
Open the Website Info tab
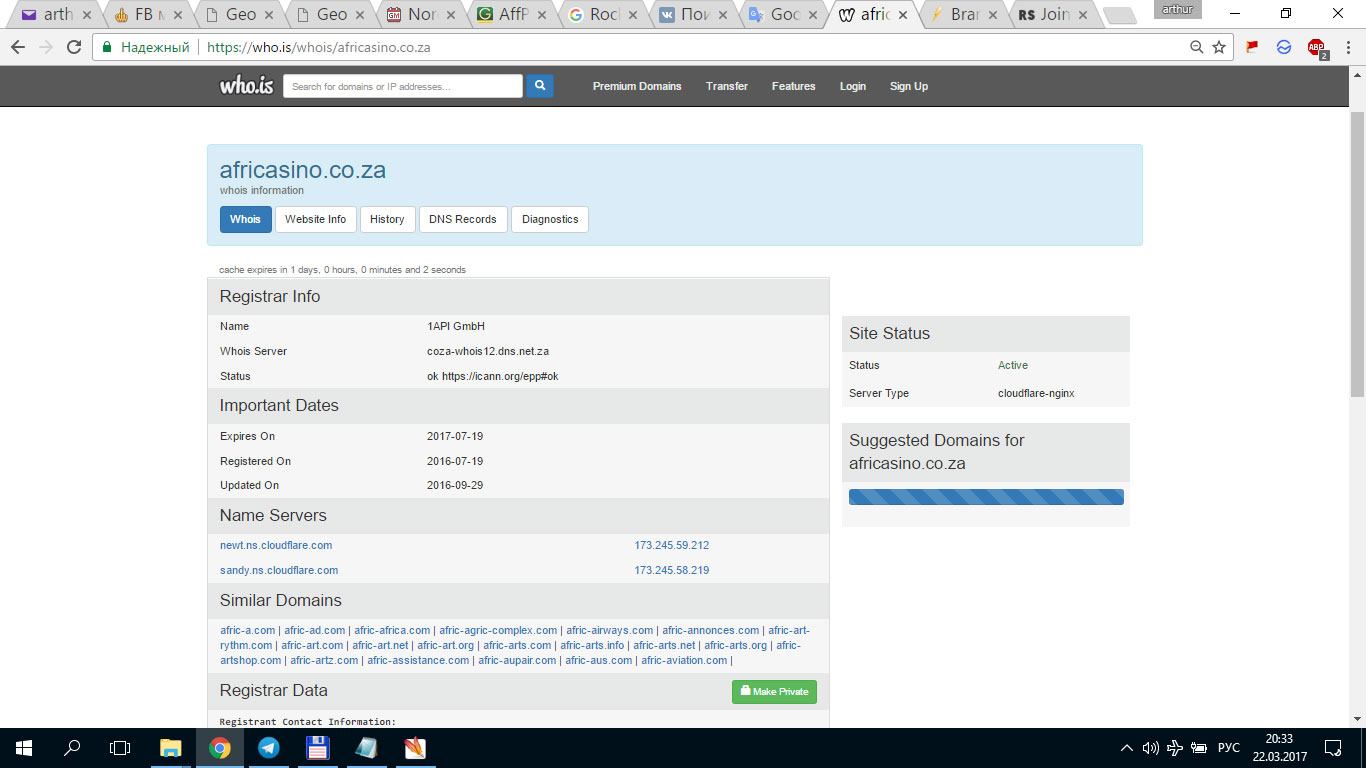[315, 219]
